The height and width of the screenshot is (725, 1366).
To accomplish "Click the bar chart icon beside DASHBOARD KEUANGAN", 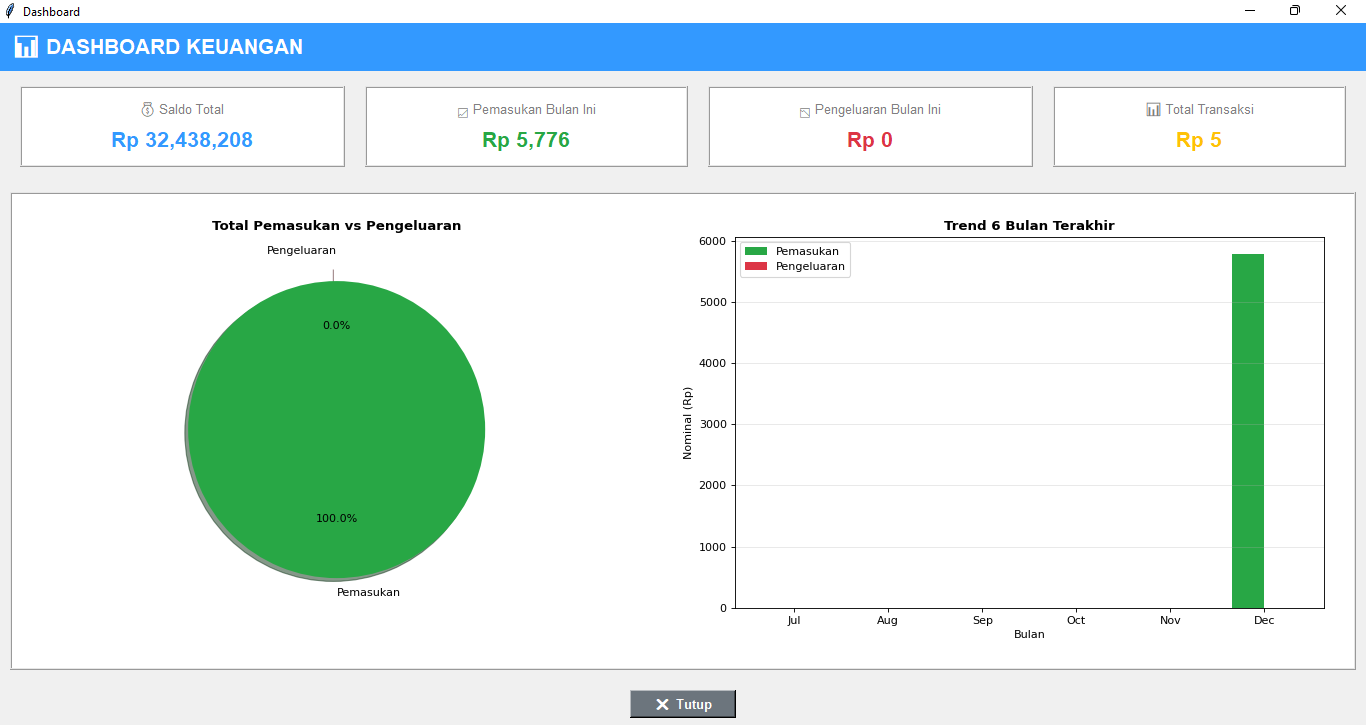I will click(25, 46).
